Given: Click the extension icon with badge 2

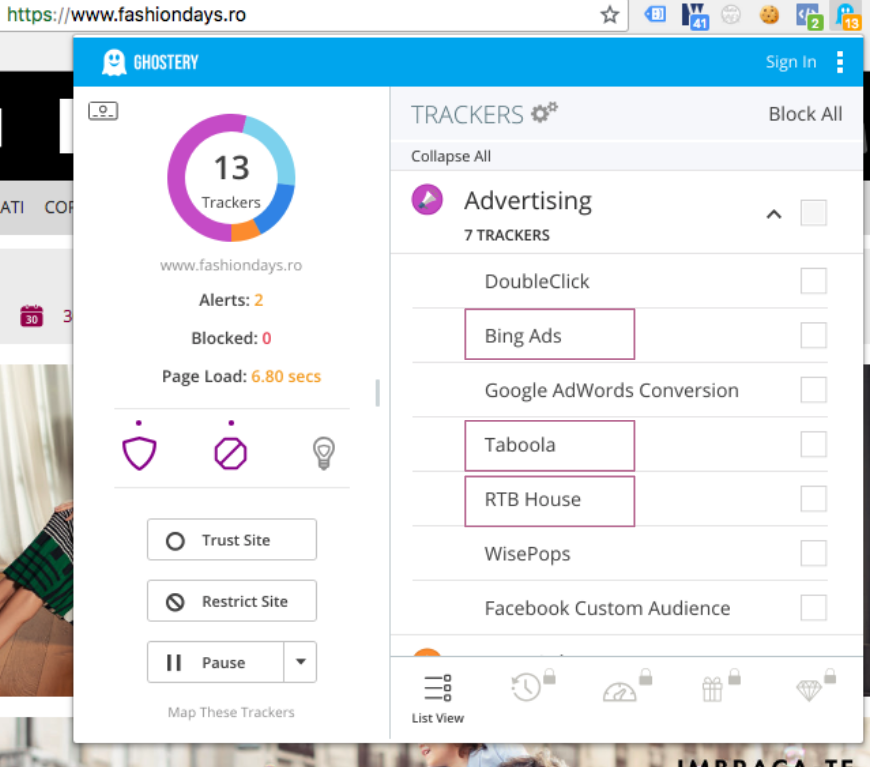Looking at the screenshot, I should pos(808,16).
